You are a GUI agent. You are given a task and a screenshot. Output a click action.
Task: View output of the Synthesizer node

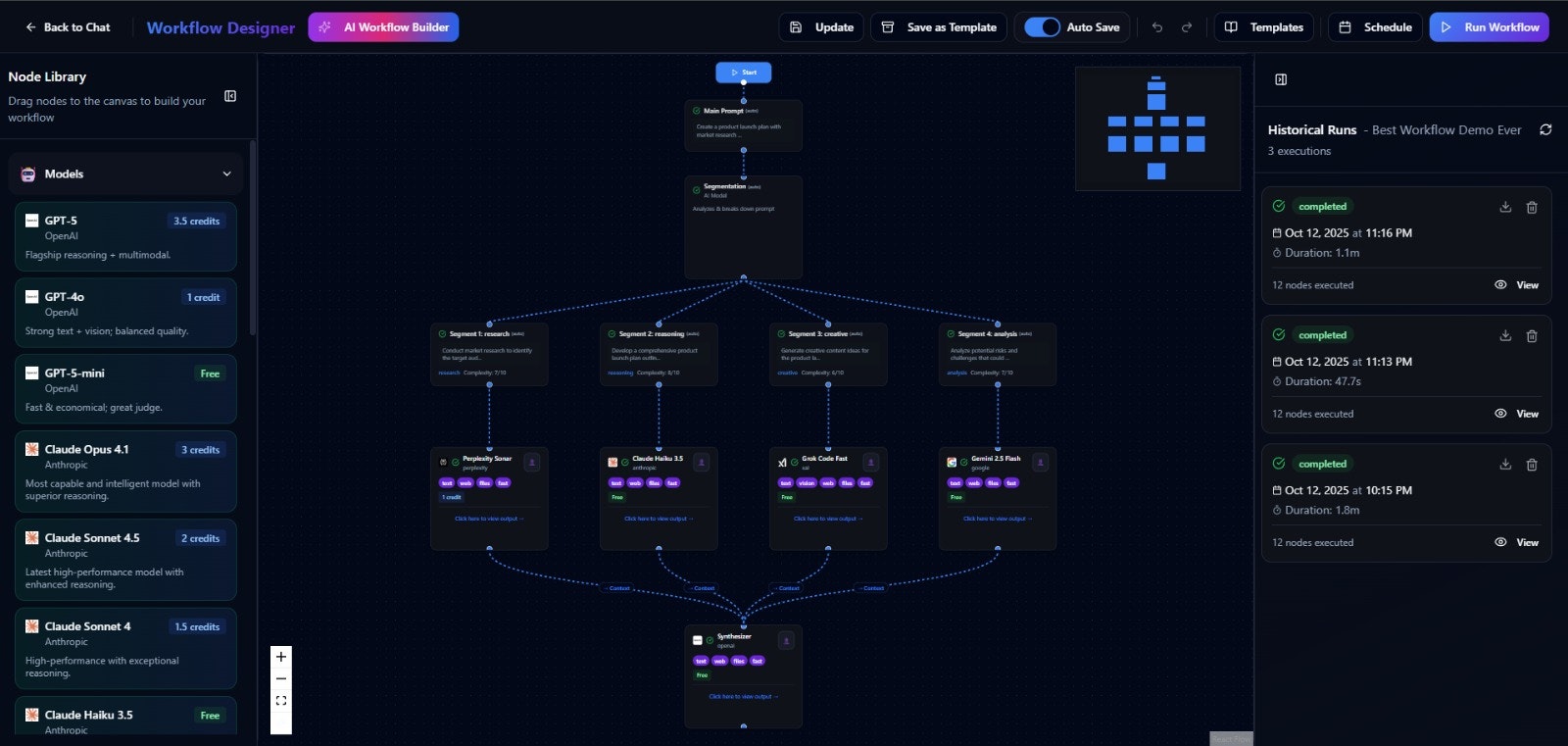point(743,697)
